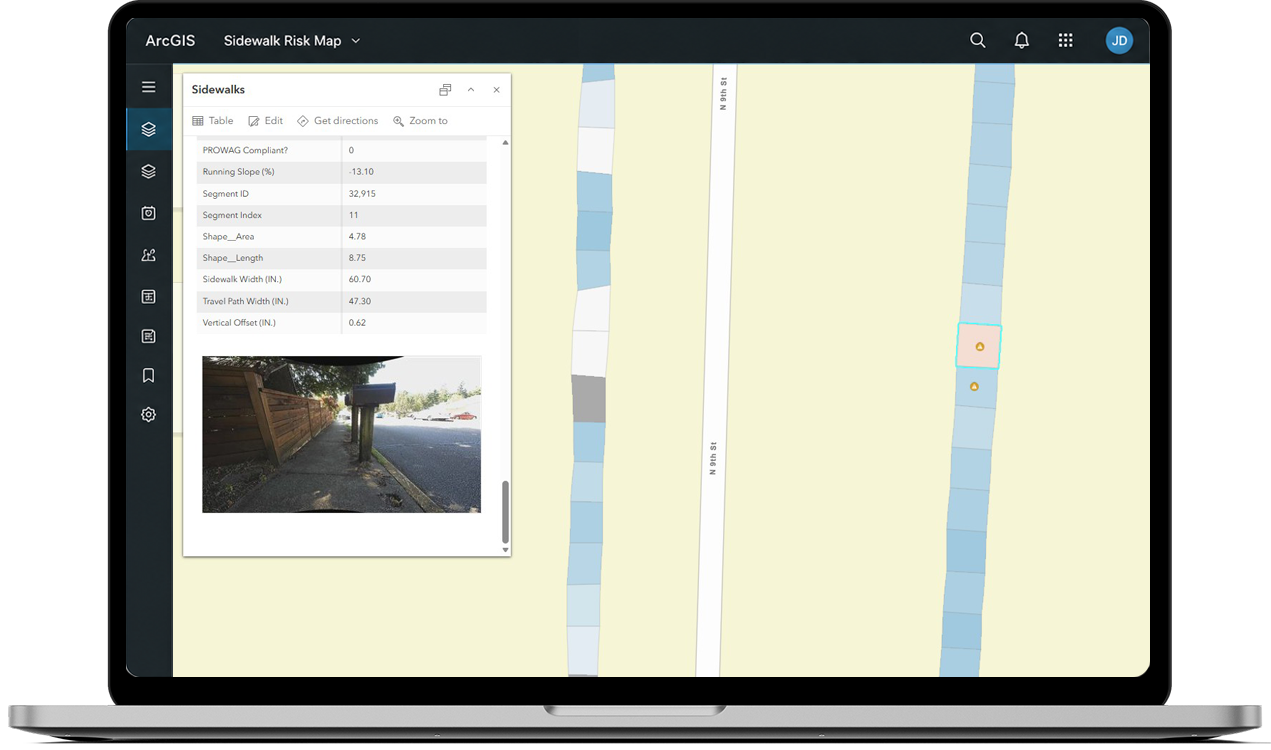The image size is (1271, 750).
Task: Click the warning marker below the selected segment
Action: tap(974, 386)
